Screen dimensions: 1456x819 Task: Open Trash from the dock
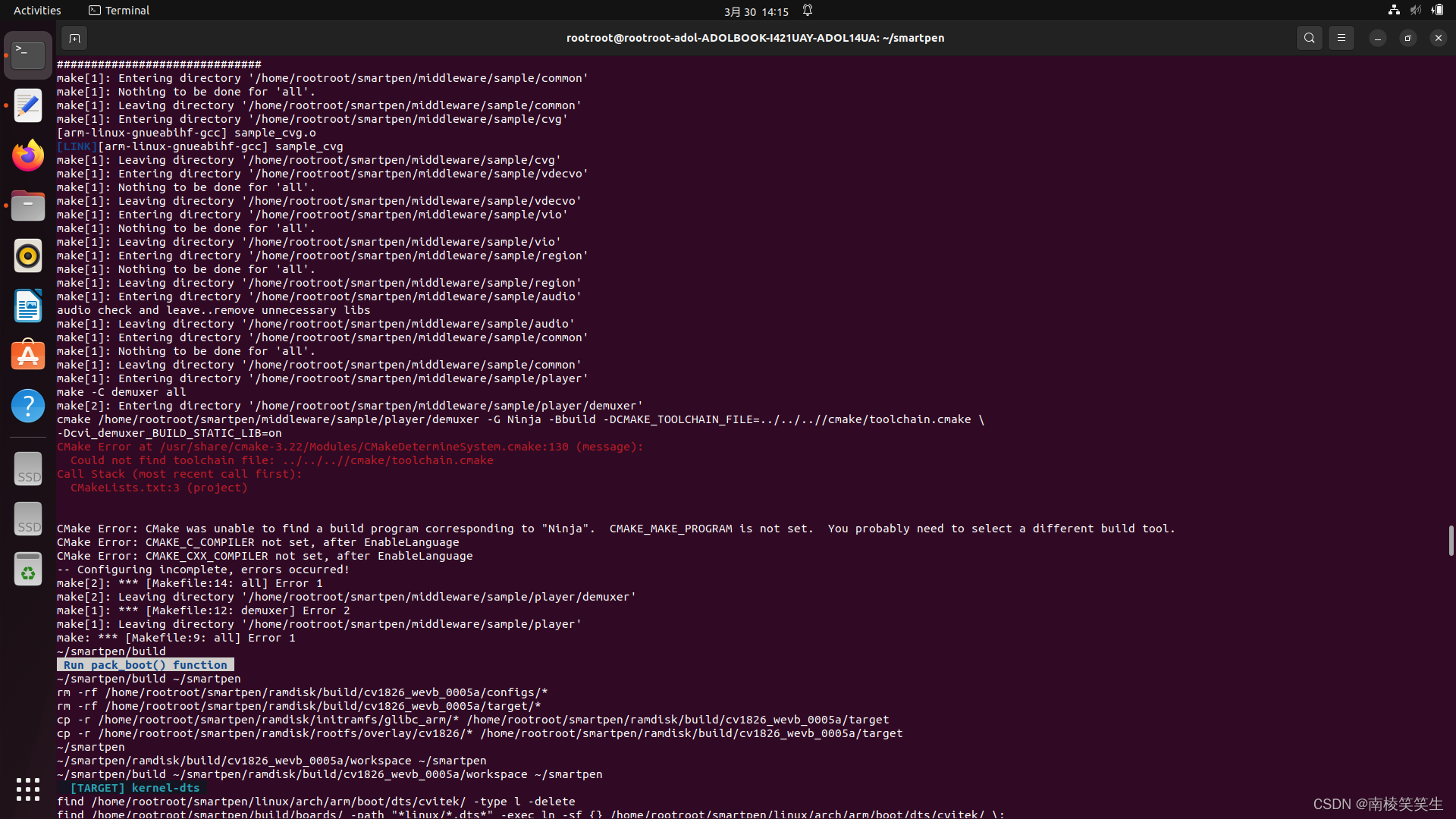click(x=28, y=570)
